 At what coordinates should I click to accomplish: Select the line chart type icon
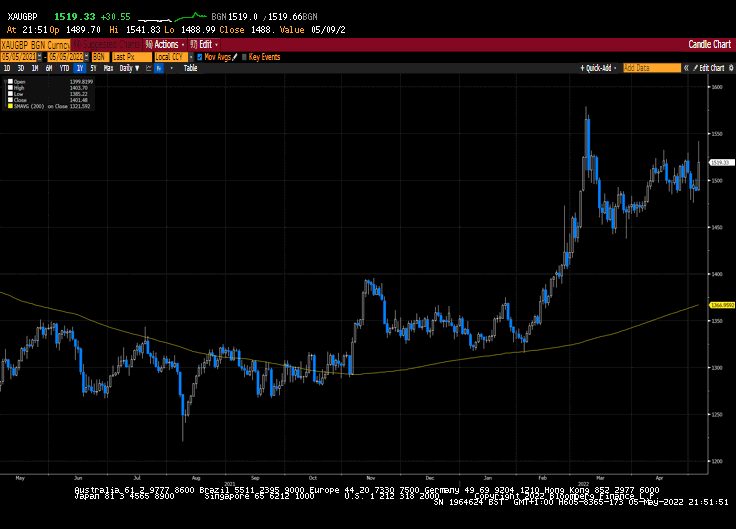pos(149,68)
